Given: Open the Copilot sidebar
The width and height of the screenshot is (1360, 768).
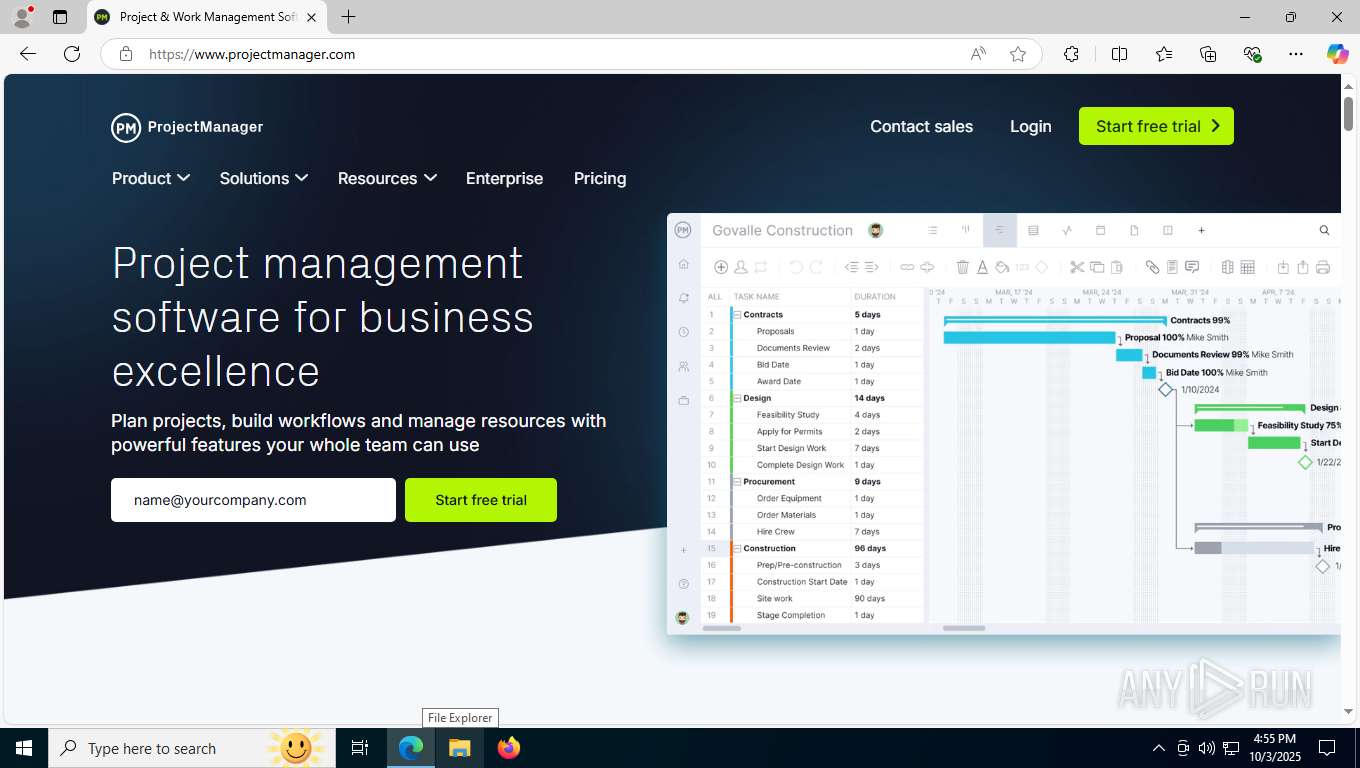Looking at the screenshot, I should pos(1338,54).
